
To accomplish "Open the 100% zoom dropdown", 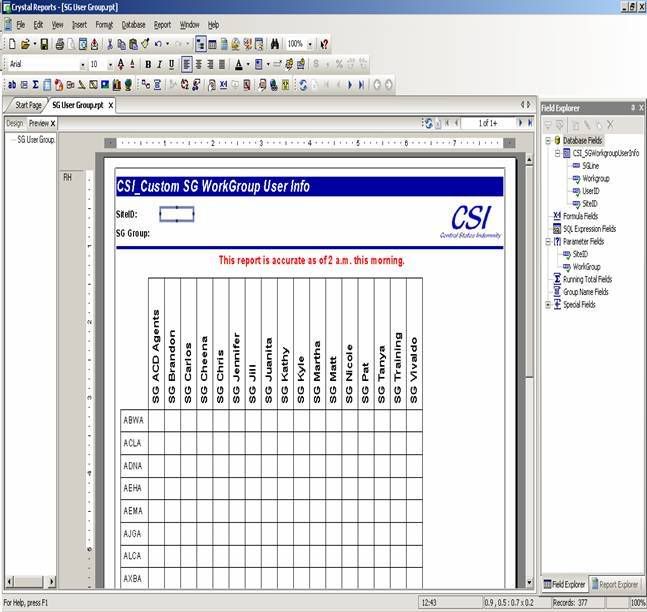I will tap(309, 44).
